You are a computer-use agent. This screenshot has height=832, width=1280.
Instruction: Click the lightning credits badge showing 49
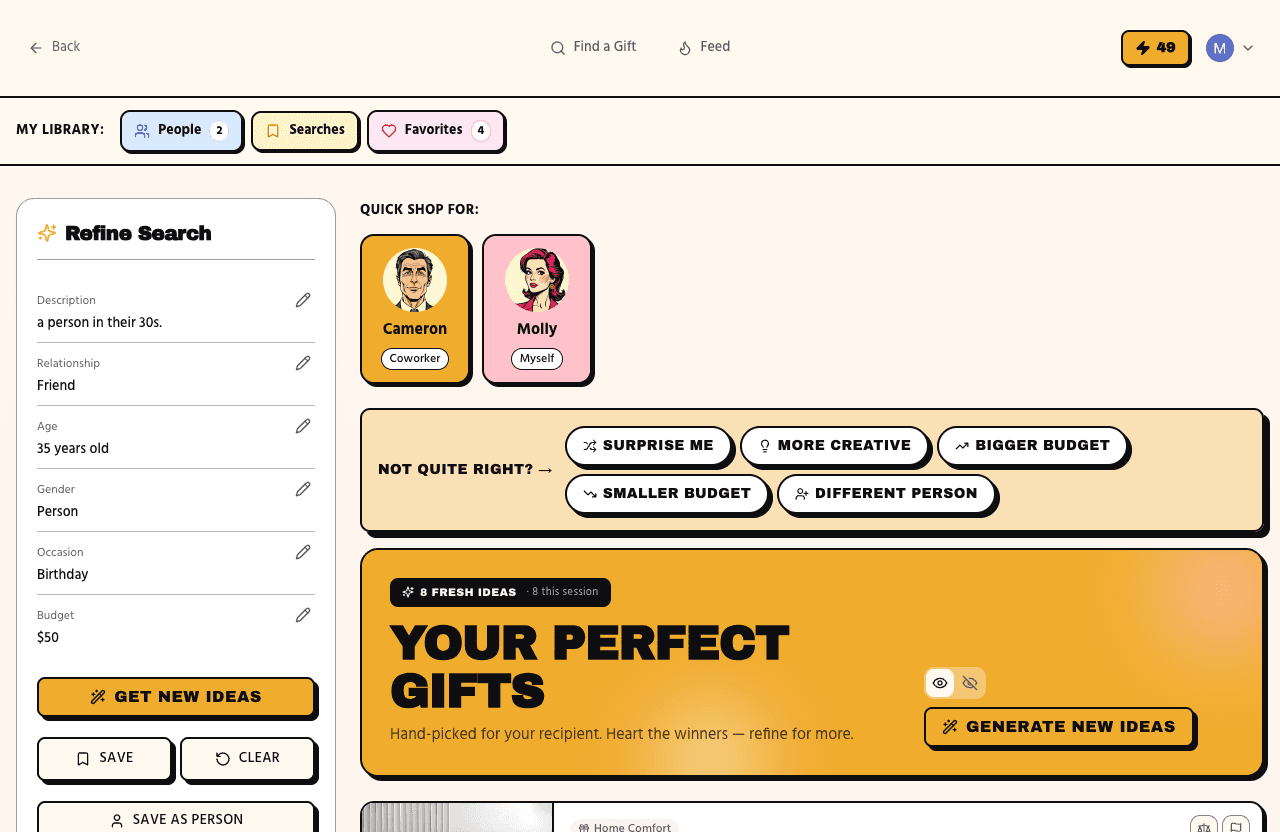tap(1155, 48)
